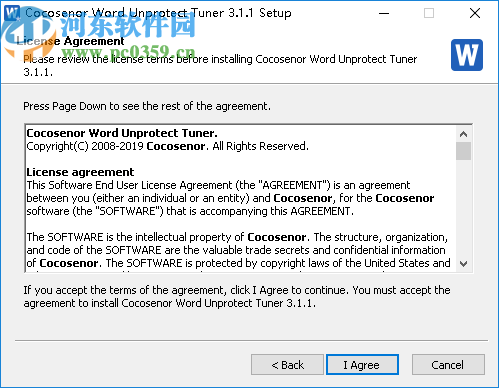This screenshot has width=499, height=388.
Task: Go back with the Back button
Action: tap(287, 365)
